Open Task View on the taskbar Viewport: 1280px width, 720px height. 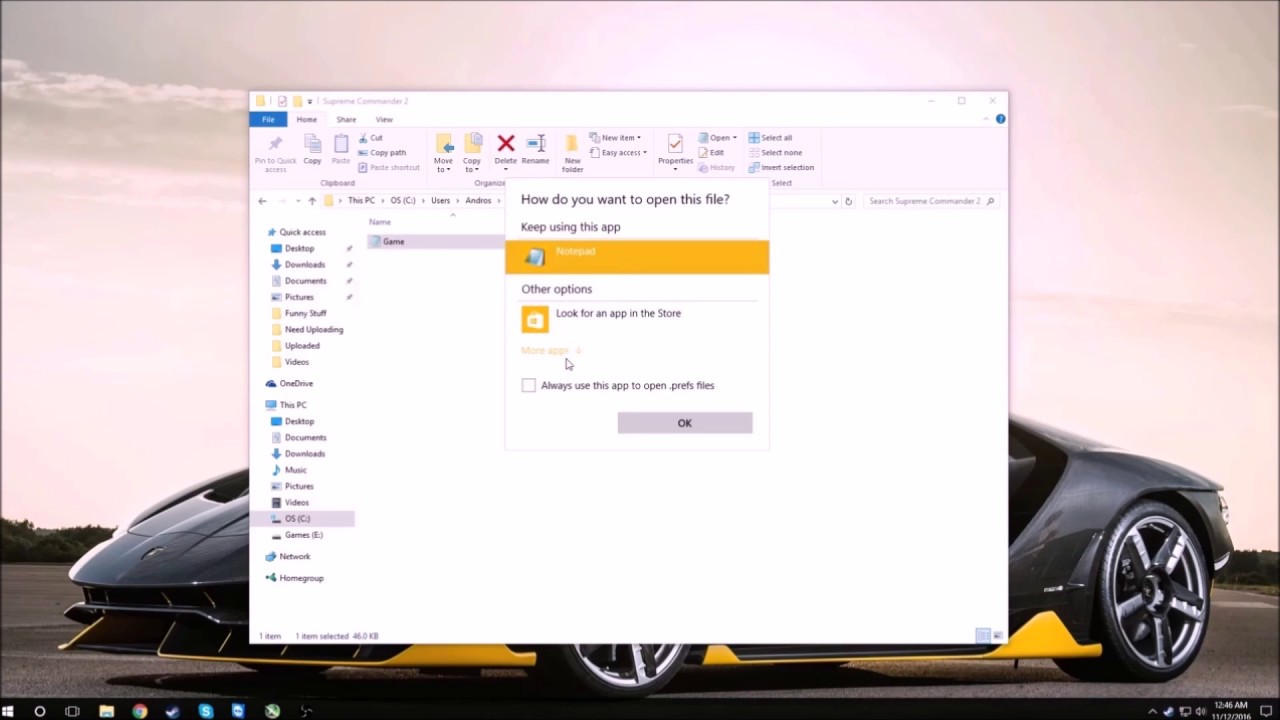pyautogui.click(x=72, y=711)
